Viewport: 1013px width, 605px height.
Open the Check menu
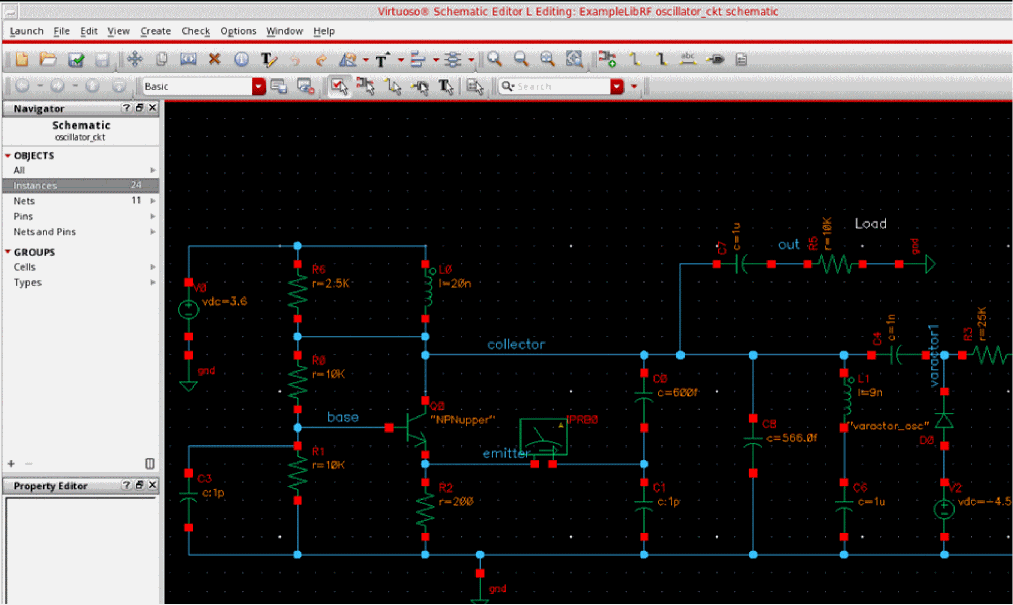tap(195, 31)
